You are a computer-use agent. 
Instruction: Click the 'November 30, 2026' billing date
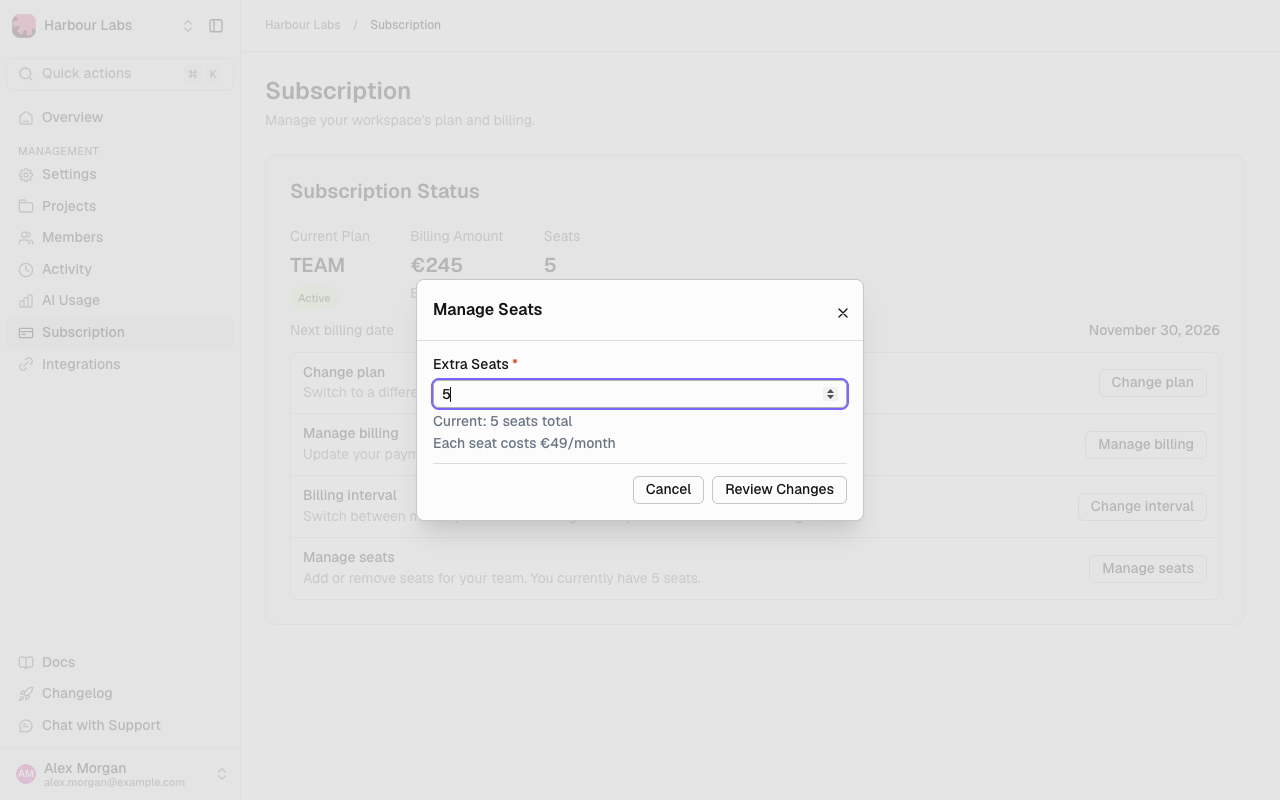click(1154, 331)
